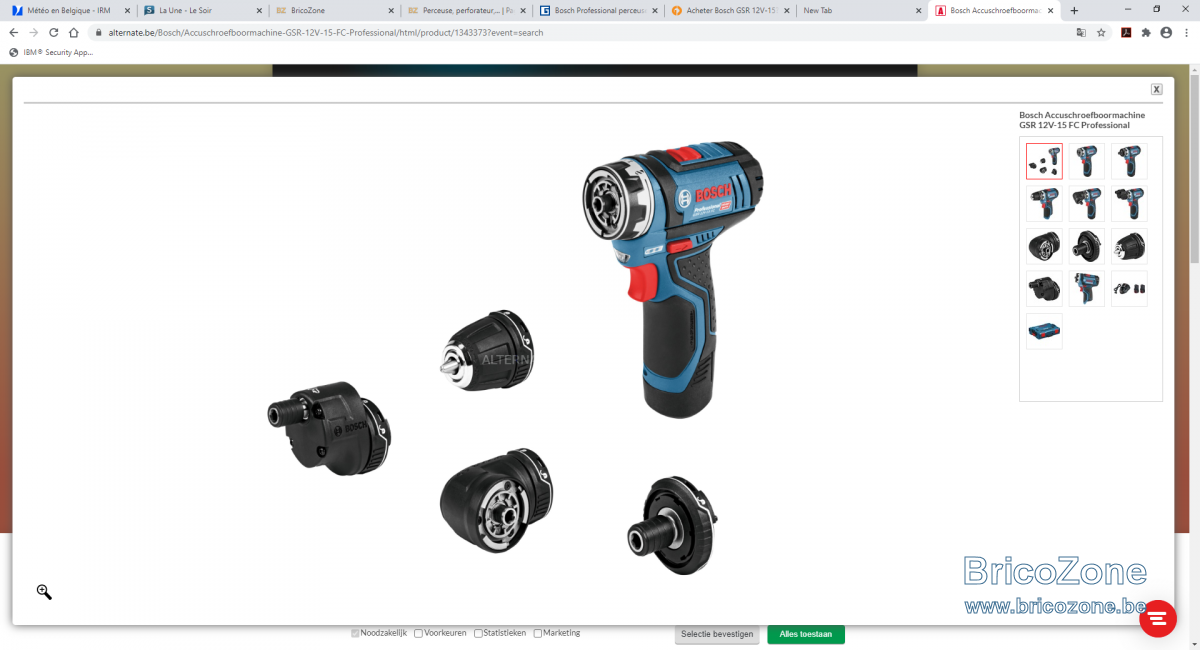Screen dimensions: 1200x650
Task: Open the Chrome extensions puzzle icon
Action: point(1146,32)
